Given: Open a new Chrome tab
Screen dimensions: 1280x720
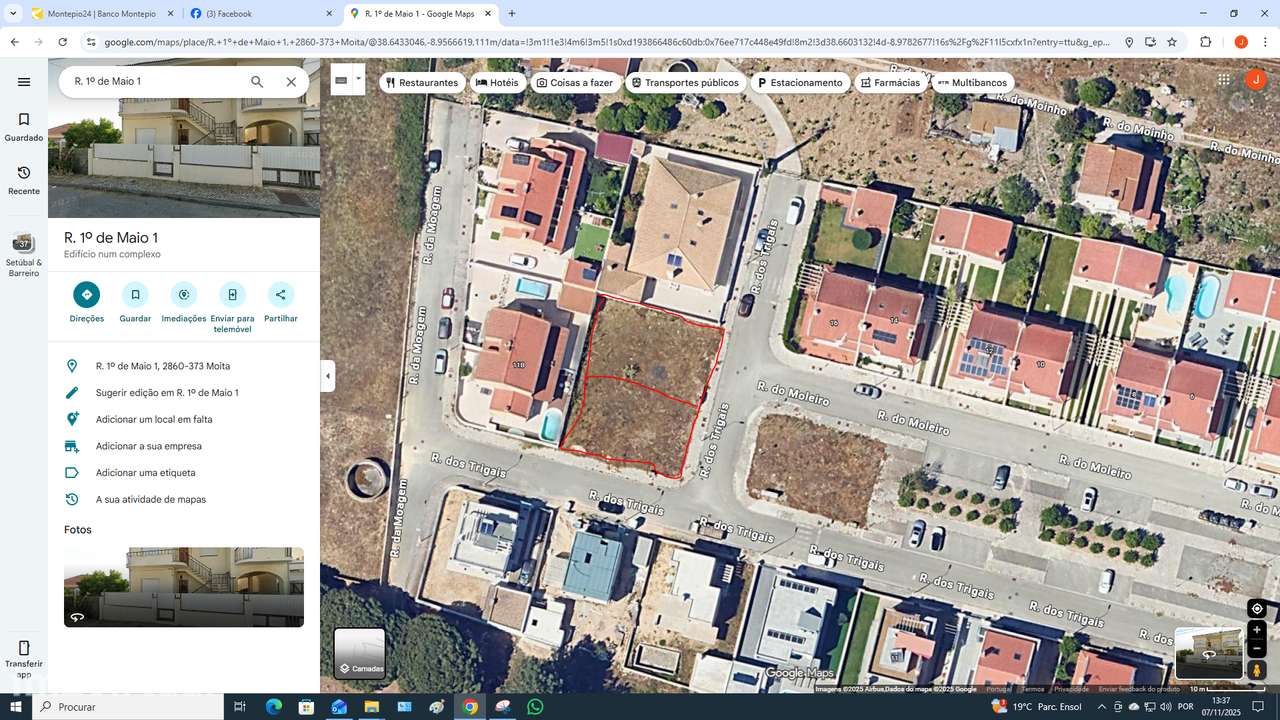Looking at the screenshot, I should [x=512, y=14].
